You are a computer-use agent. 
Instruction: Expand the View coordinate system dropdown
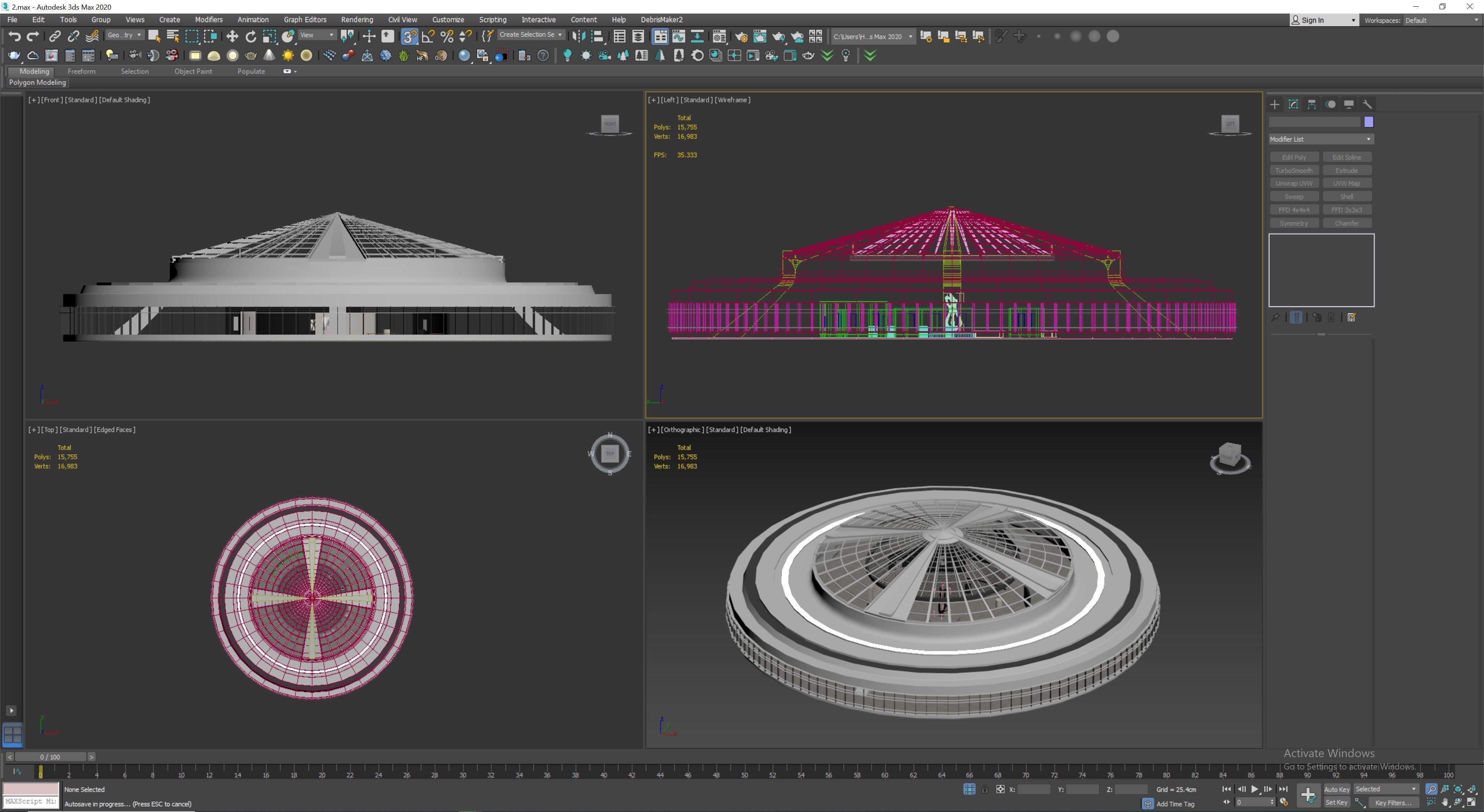click(317, 35)
